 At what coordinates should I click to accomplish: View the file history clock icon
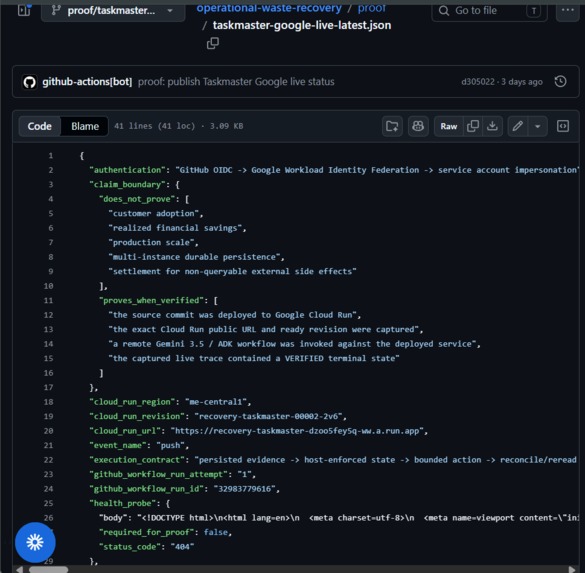point(560,82)
